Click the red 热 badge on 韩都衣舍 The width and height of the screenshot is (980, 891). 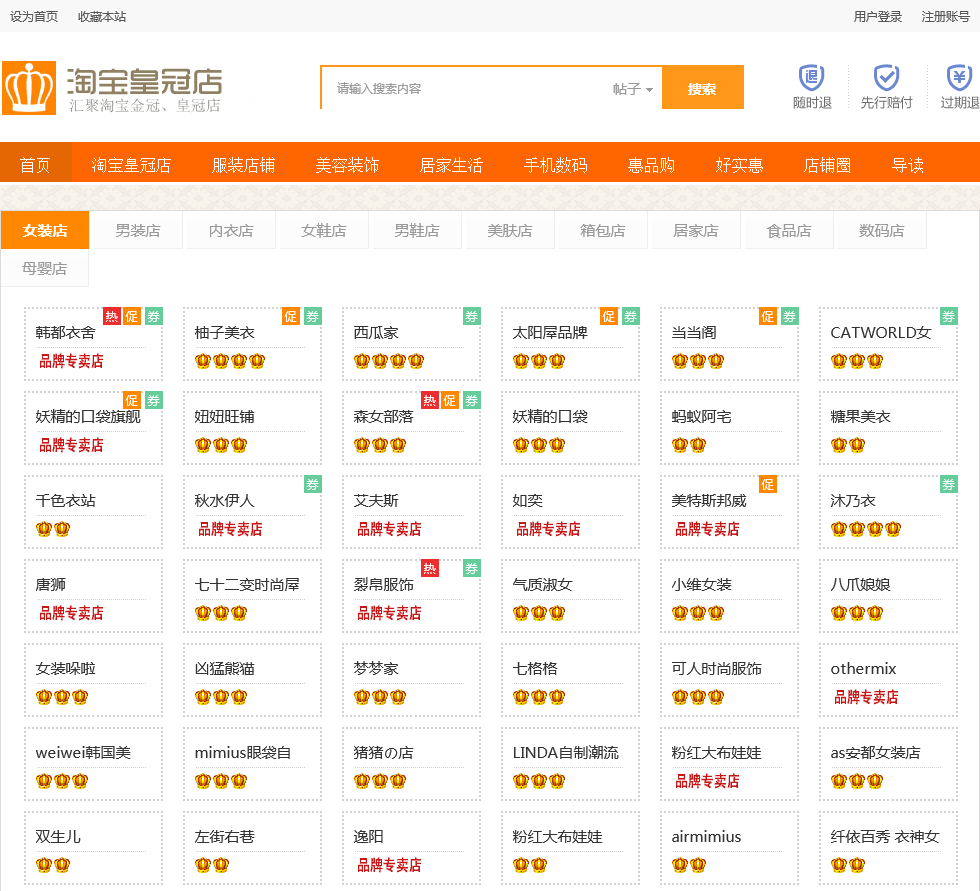coord(111,316)
